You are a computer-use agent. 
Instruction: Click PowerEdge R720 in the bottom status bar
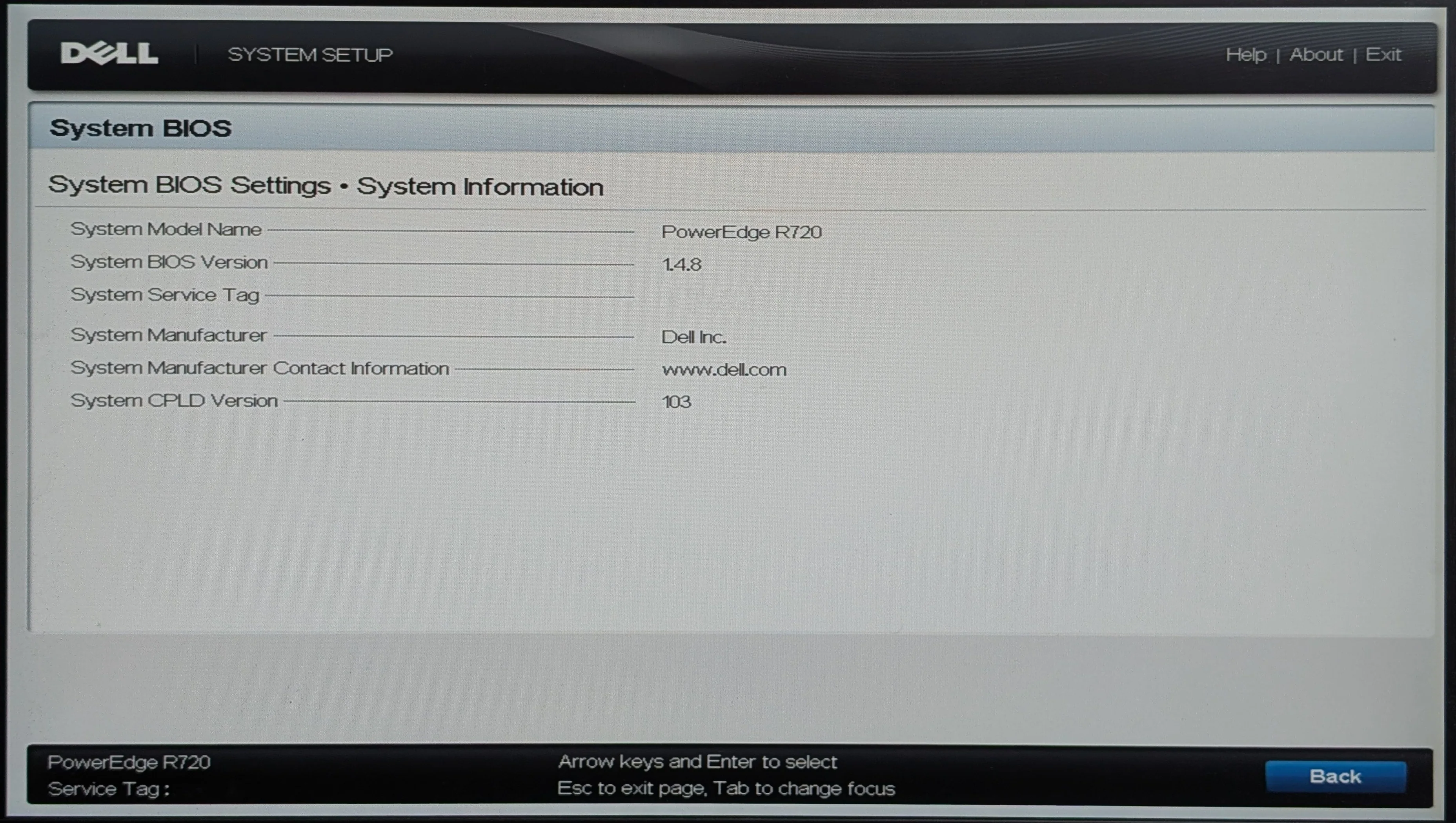click(129, 762)
